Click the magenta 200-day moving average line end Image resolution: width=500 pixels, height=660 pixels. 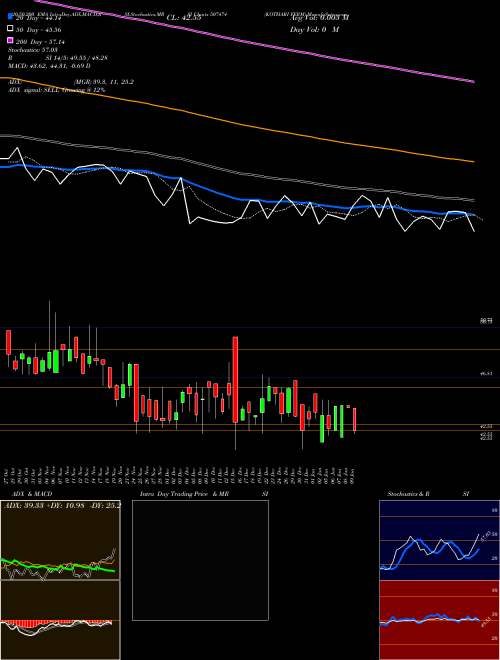point(474,82)
